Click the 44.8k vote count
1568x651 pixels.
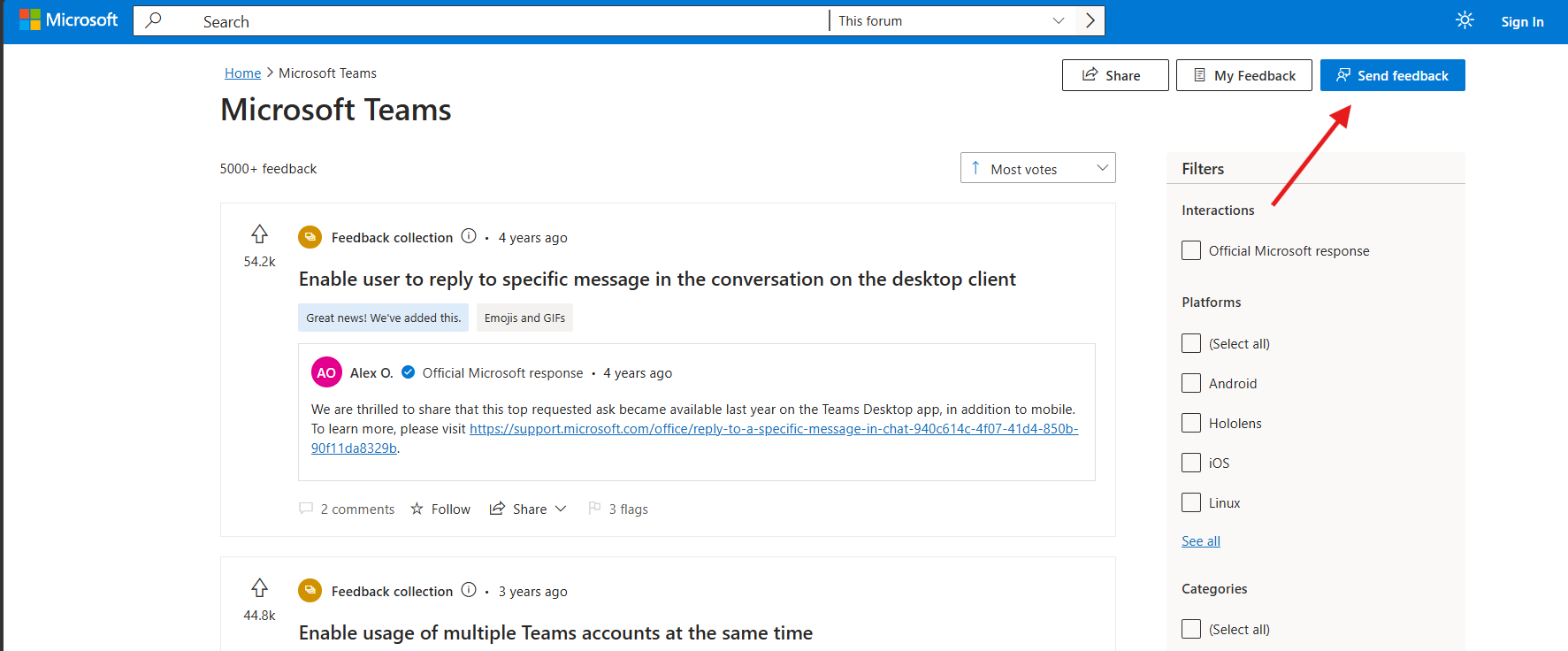[259, 616]
